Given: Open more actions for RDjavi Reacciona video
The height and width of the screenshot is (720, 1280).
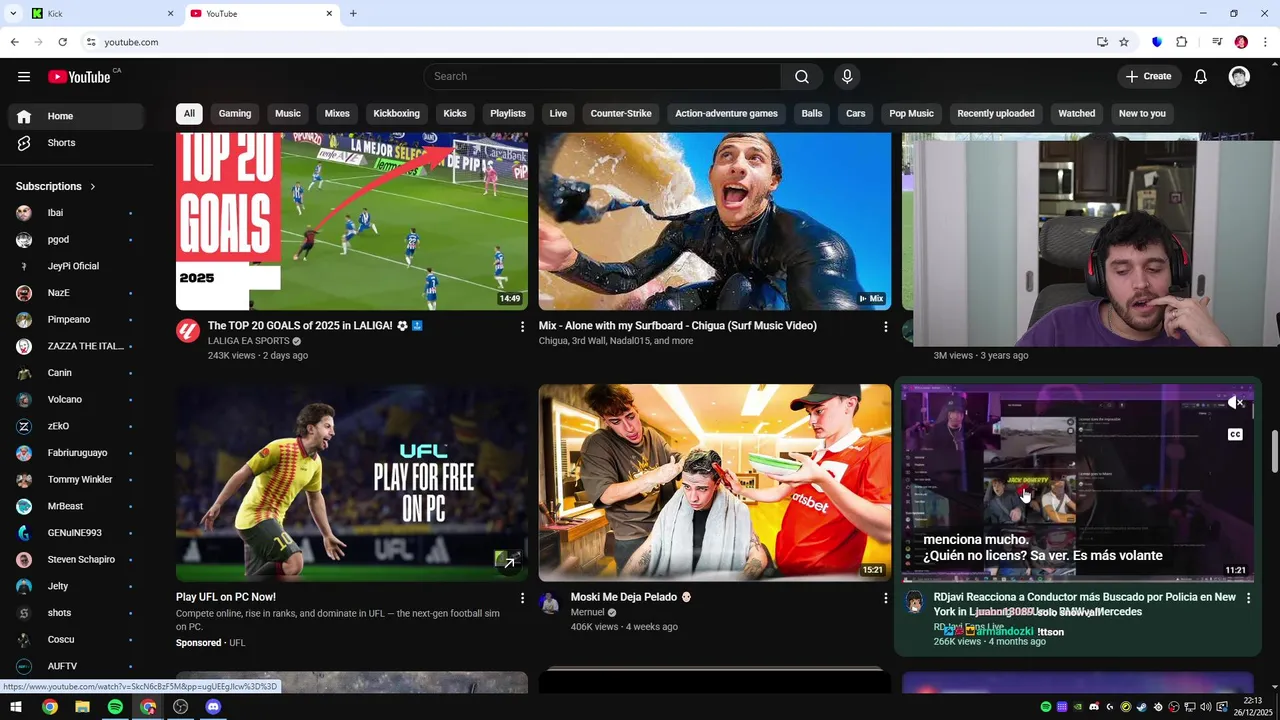Looking at the screenshot, I should (x=1248, y=598).
